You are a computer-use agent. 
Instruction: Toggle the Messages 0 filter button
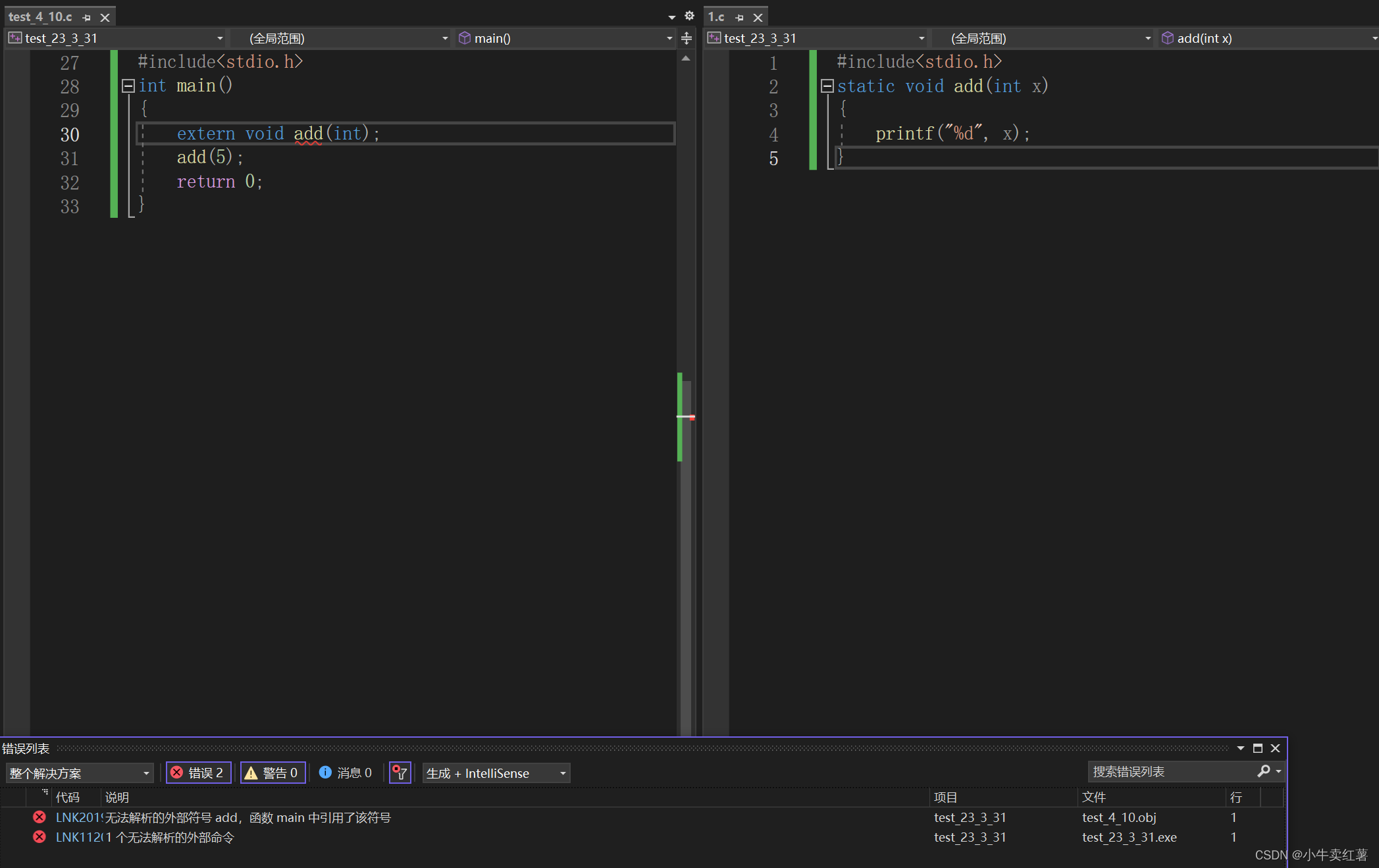click(x=346, y=773)
